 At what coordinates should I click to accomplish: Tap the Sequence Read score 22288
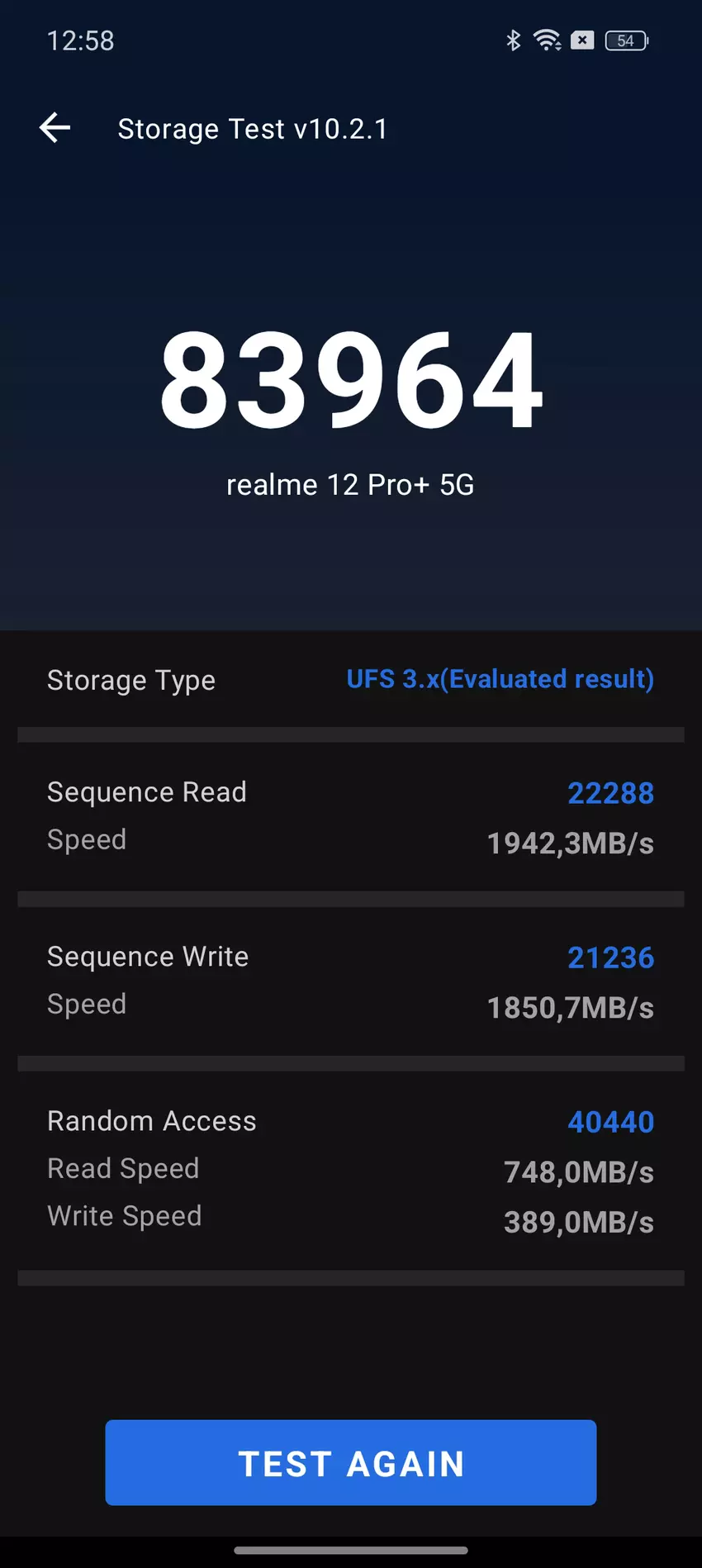[x=610, y=793]
